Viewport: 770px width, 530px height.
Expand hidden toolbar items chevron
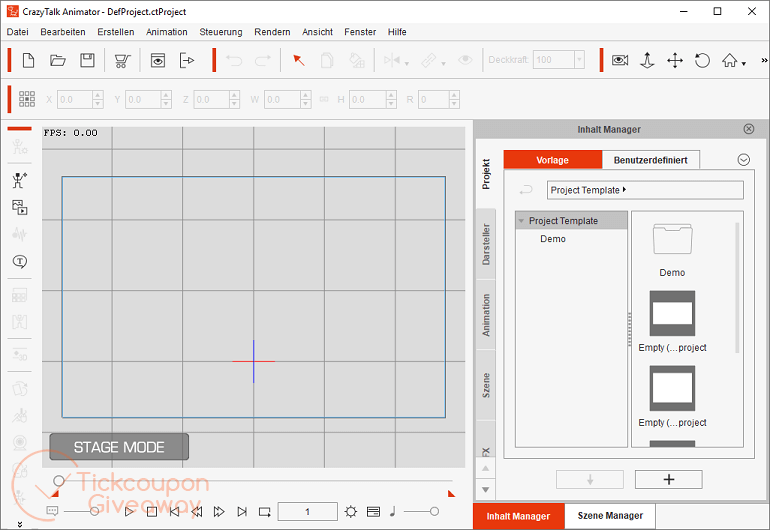(764, 60)
